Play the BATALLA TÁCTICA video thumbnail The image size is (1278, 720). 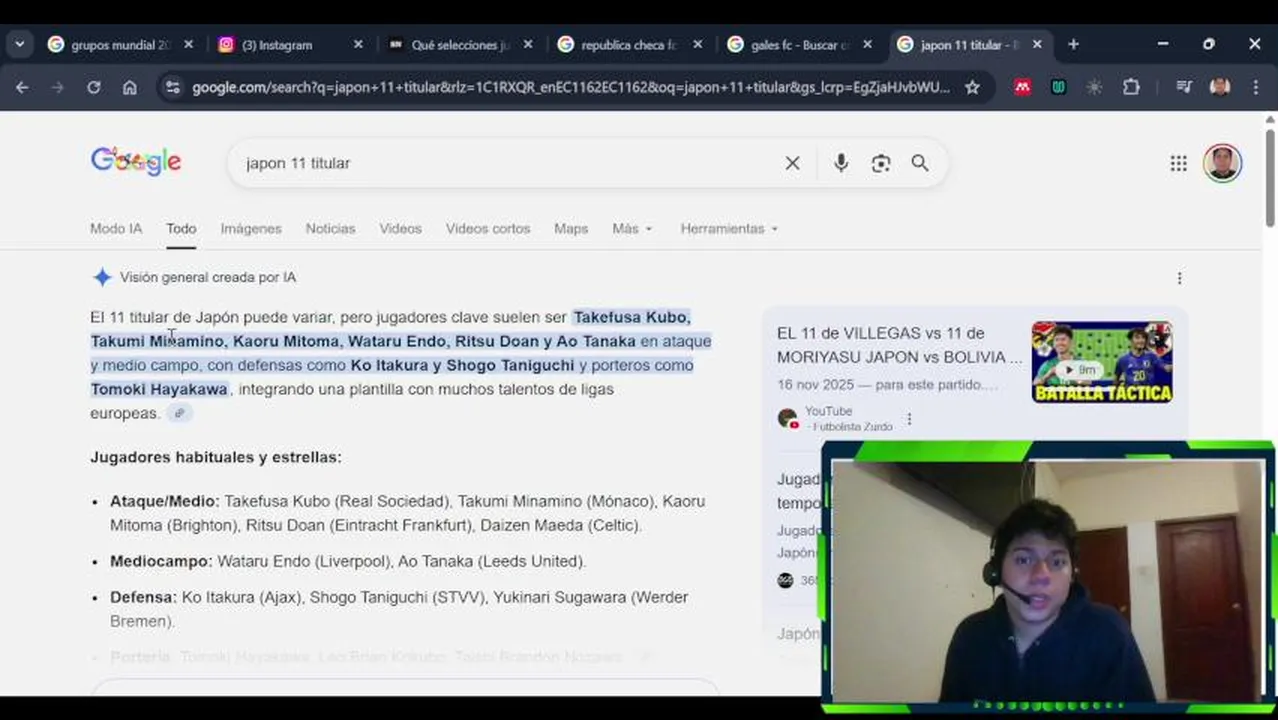pos(1102,362)
